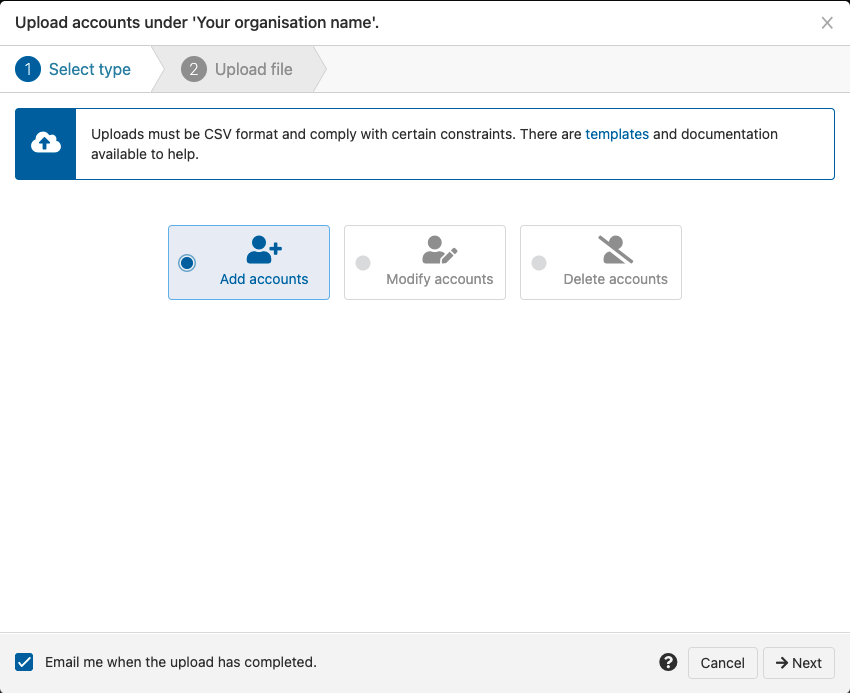
Task: Click the Delete accounts crossed-out person icon
Action: click(x=617, y=249)
